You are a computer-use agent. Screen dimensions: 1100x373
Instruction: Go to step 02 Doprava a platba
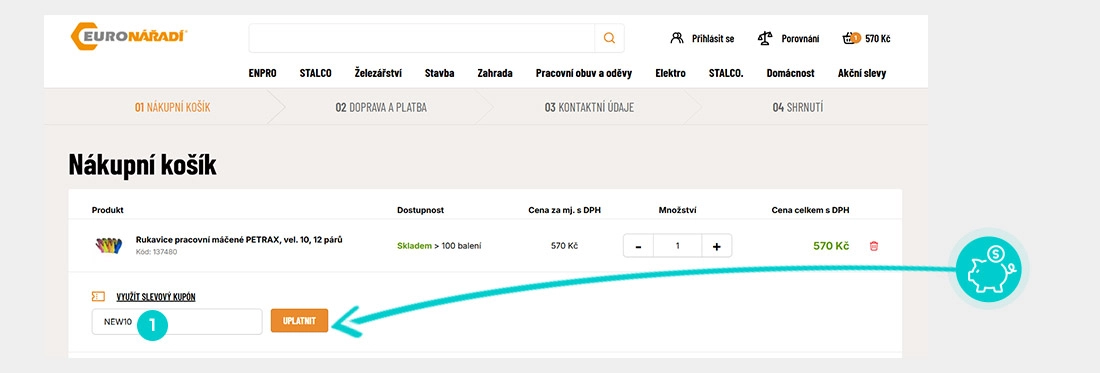[381, 107]
